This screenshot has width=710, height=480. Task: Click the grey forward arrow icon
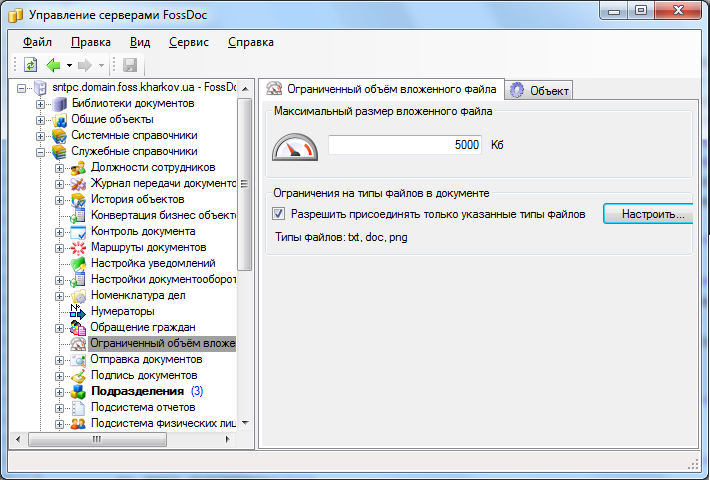coord(85,65)
